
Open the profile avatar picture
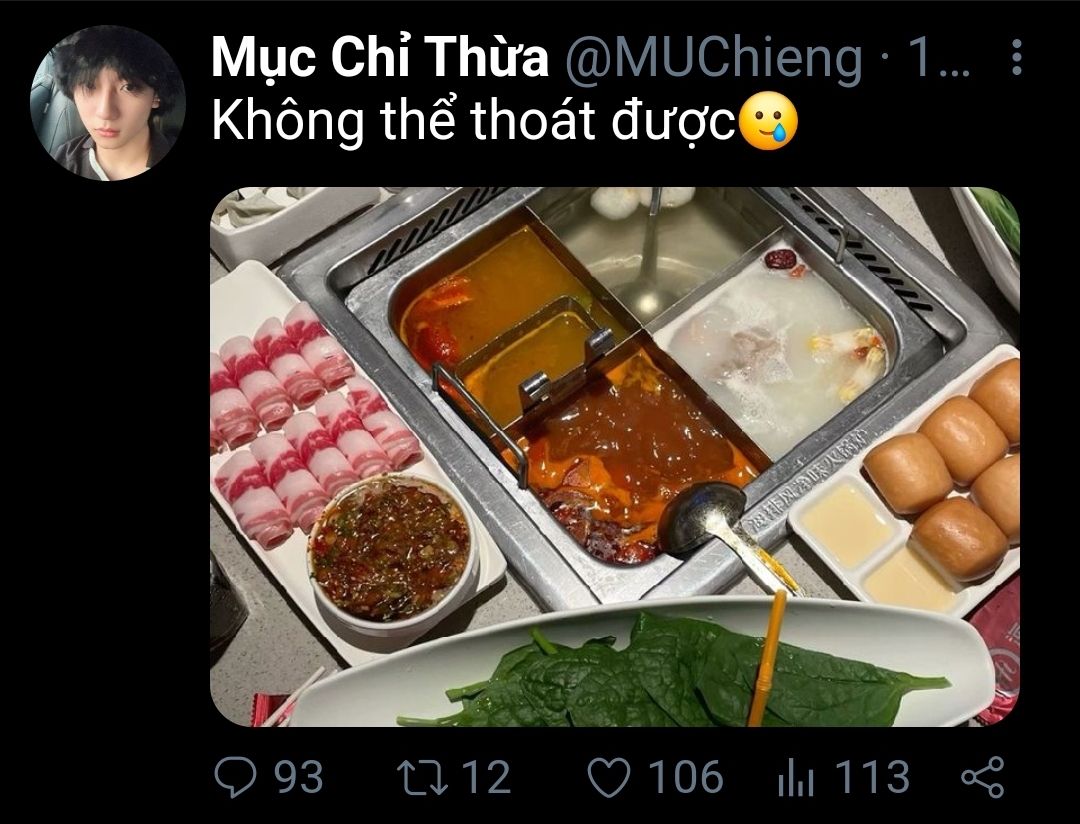[108, 103]
